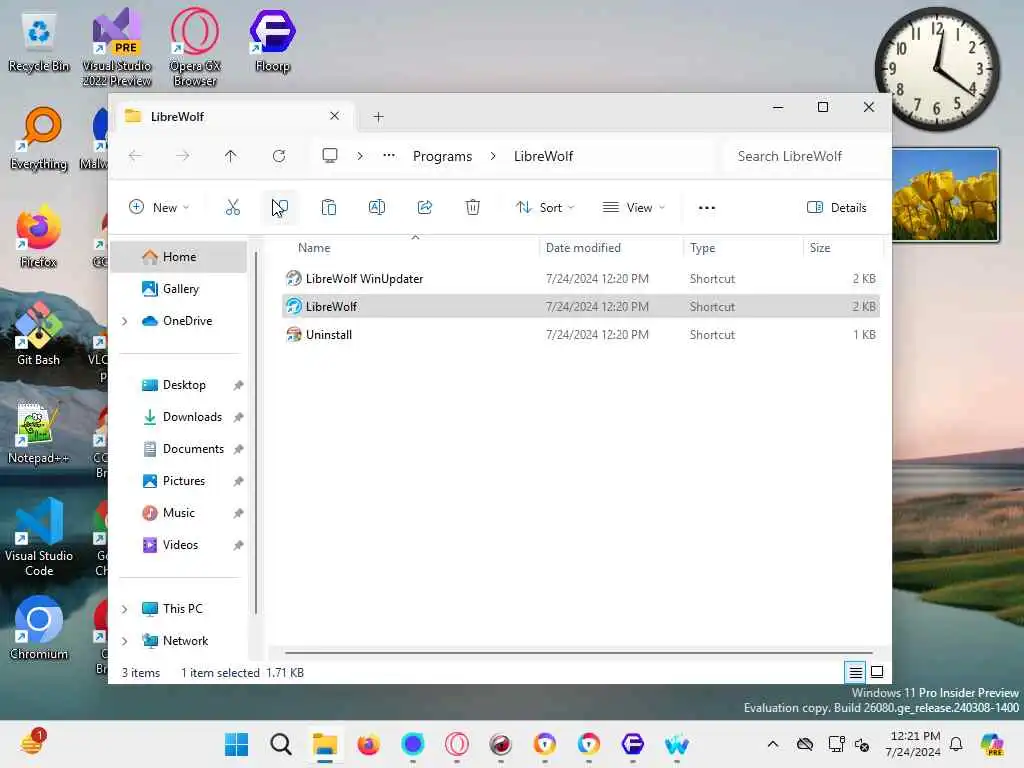1024x768 pixels.
Task: Click Programs in the breadcrumb path
Action: tap(442, 156)
